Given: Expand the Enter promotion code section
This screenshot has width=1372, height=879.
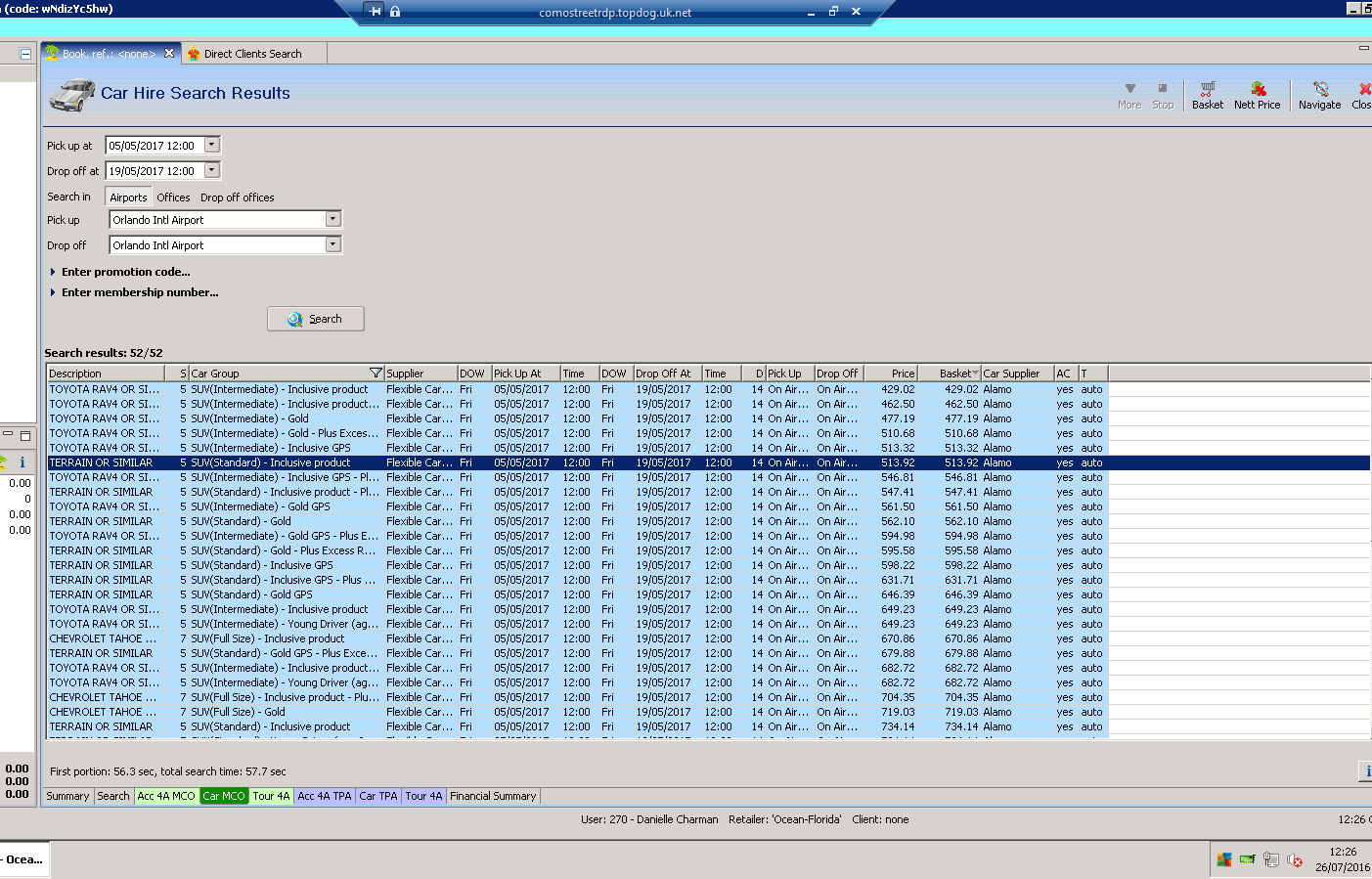Looking at the screenshot, I should 125,272.
